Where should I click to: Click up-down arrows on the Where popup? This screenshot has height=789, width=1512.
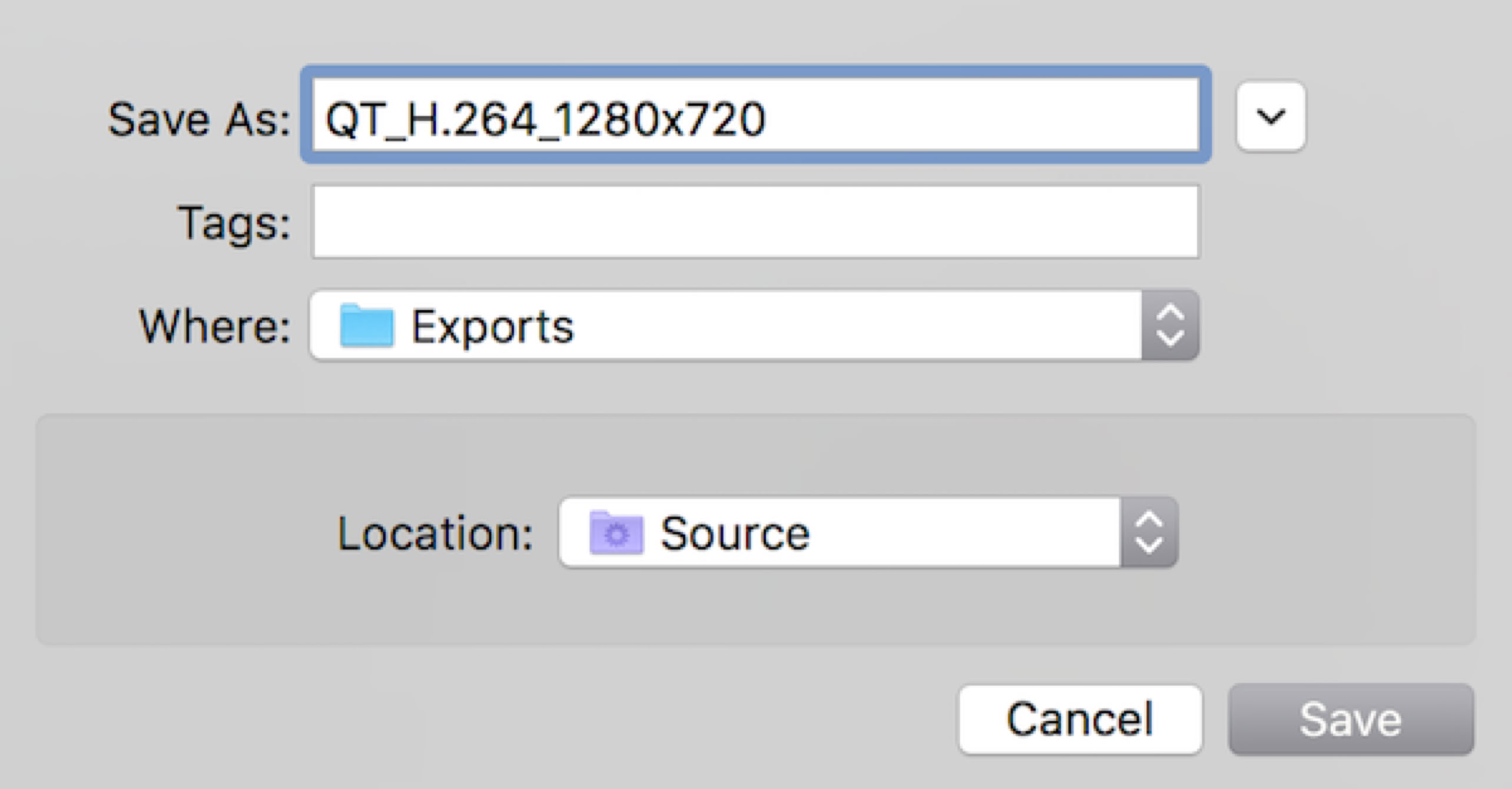(x=1170, y=325)
